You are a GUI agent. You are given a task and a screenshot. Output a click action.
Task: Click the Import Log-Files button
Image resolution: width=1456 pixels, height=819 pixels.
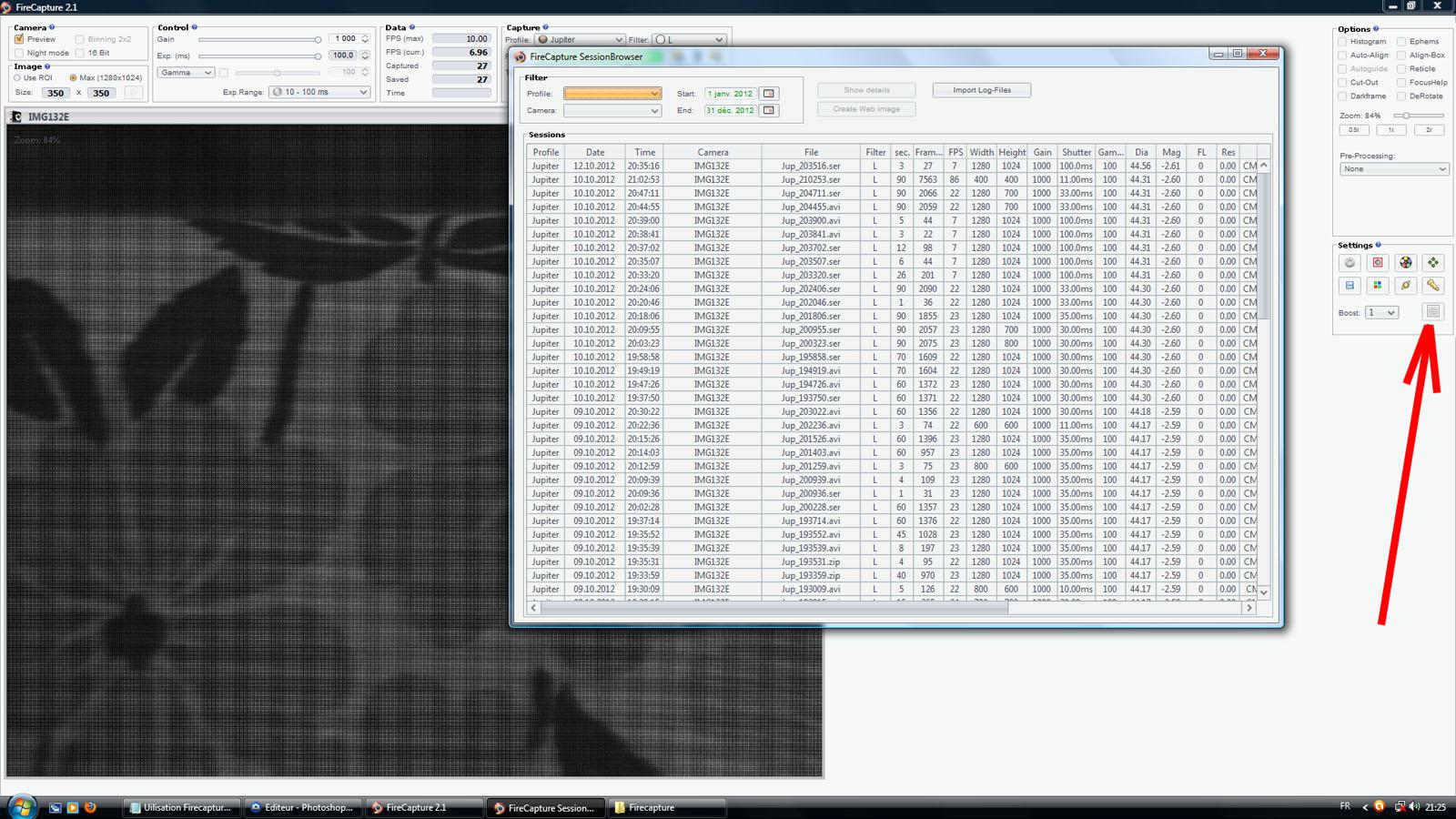coord(982,90)
